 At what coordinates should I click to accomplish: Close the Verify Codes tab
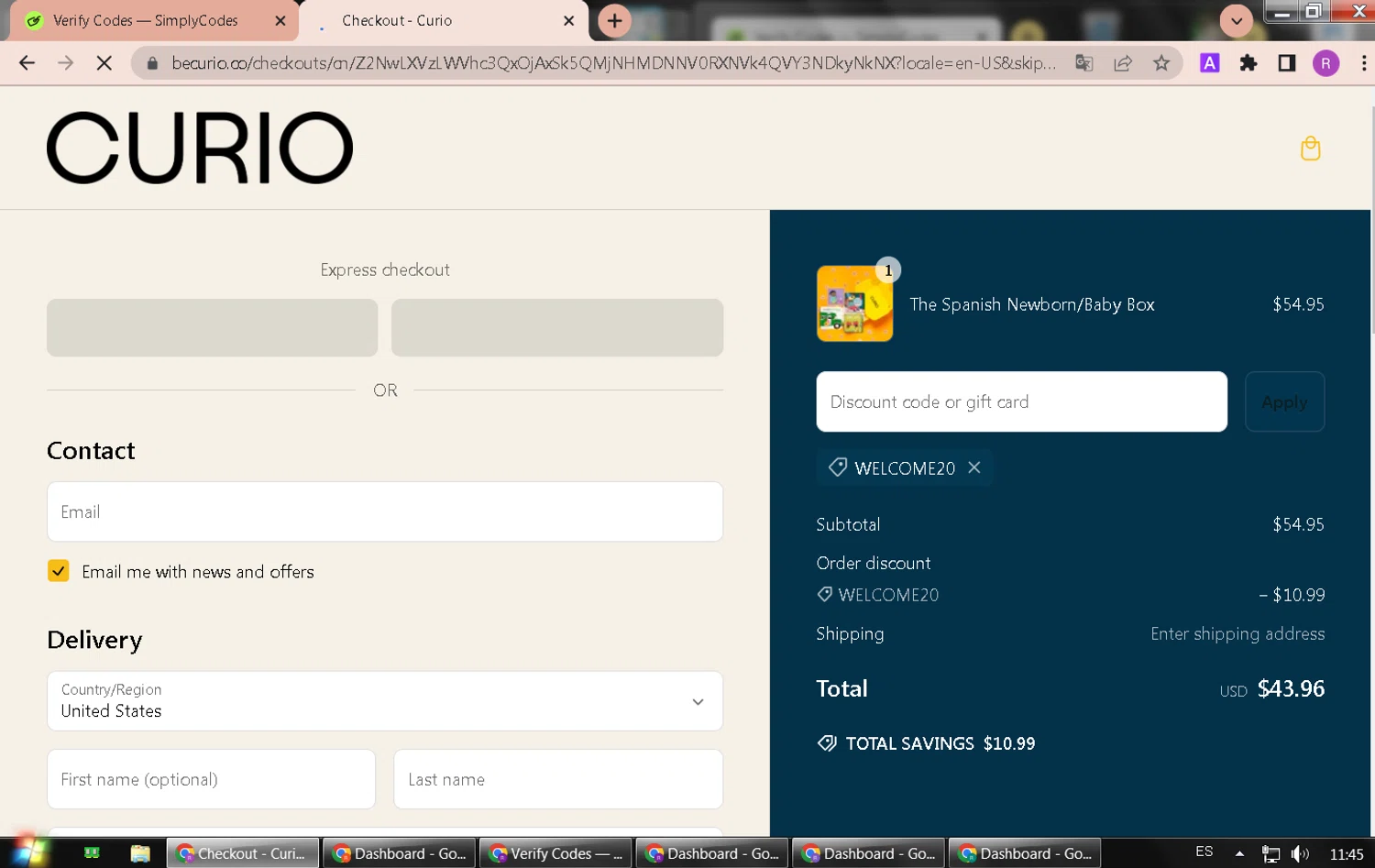(x=280, y=20)
